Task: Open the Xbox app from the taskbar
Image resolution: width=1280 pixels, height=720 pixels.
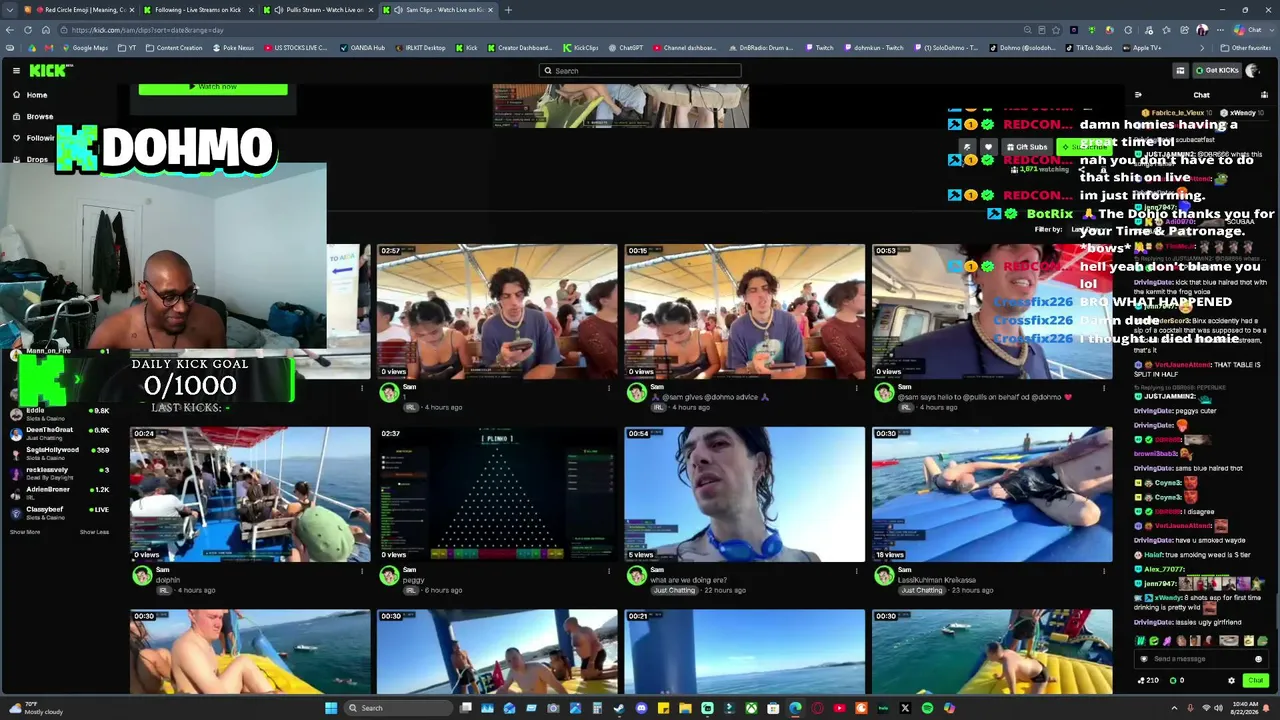Action: point(751,708)
